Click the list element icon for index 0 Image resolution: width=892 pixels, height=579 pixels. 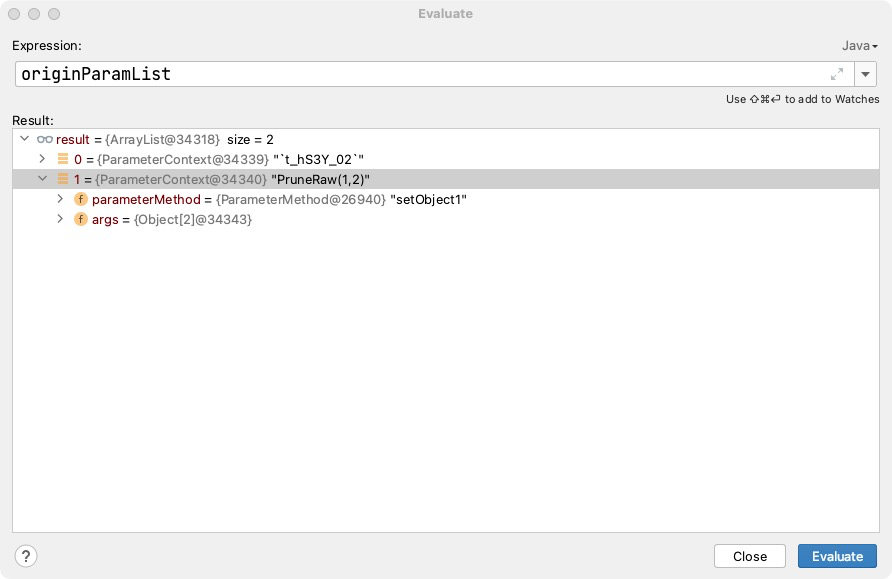pos(62,159)
